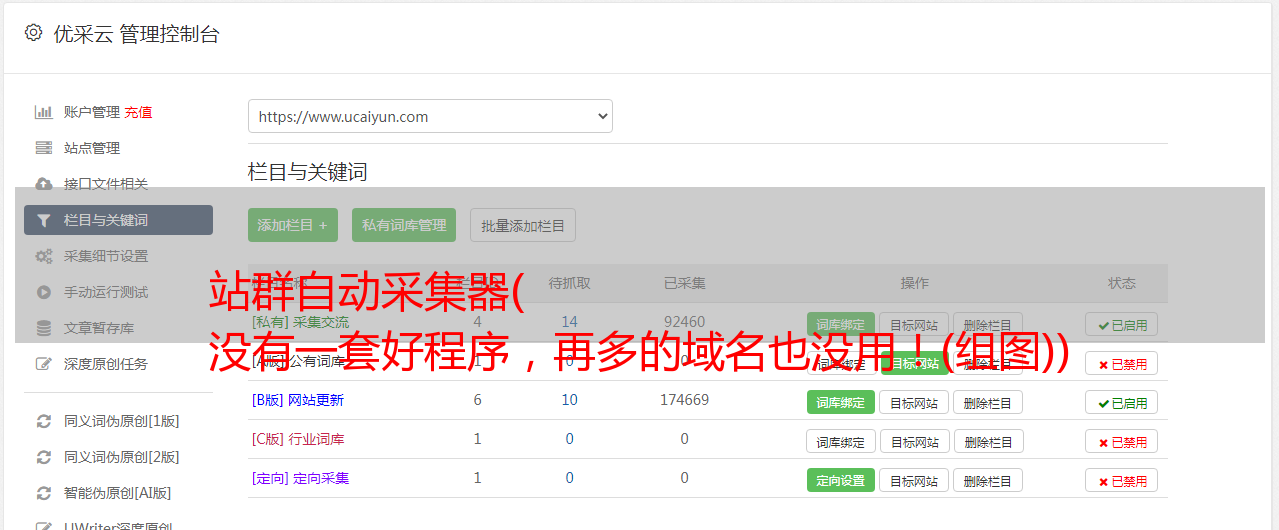Click 删除栏目 in the 网站更新 row
The width and height of the screenshot is (1279, 530).
988,402
